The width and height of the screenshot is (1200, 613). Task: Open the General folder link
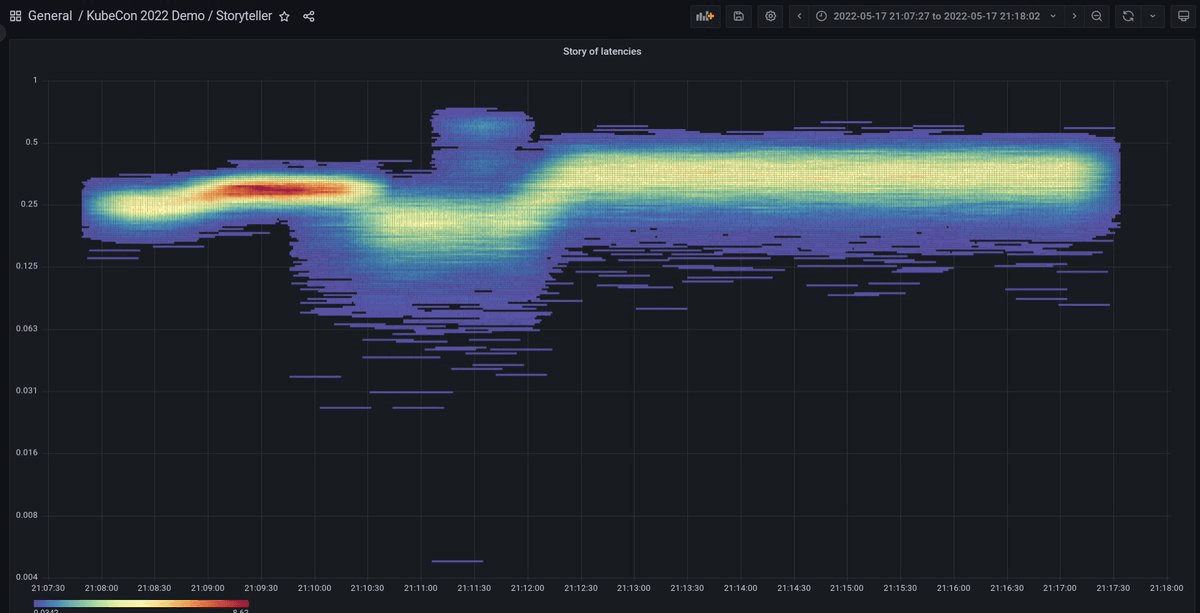tap(50, 15)
